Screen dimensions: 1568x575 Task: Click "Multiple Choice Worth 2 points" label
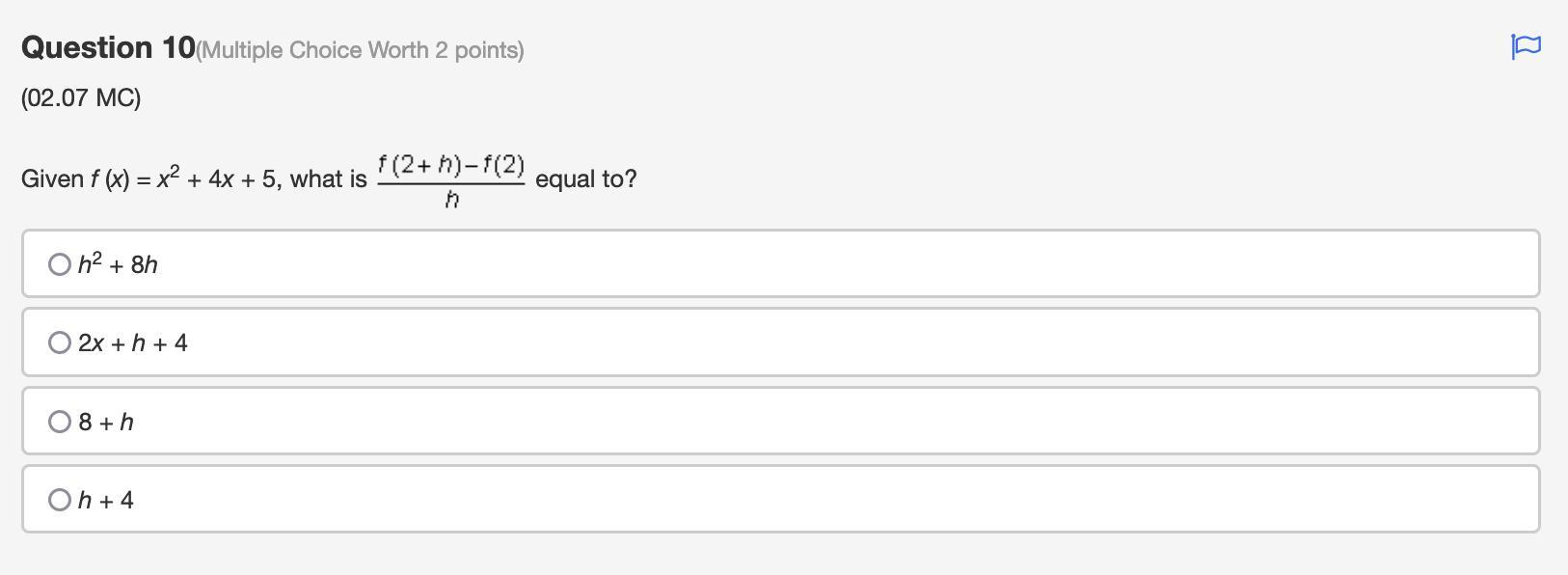click(360, 50)
